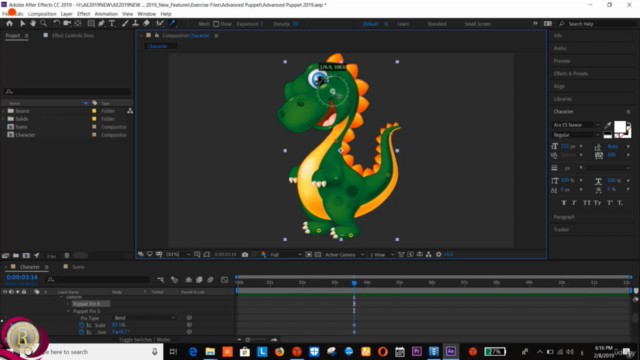This screenshot has height=360, width=640.
Task: Click the timeline zoom slider
Action: [248, 340]
